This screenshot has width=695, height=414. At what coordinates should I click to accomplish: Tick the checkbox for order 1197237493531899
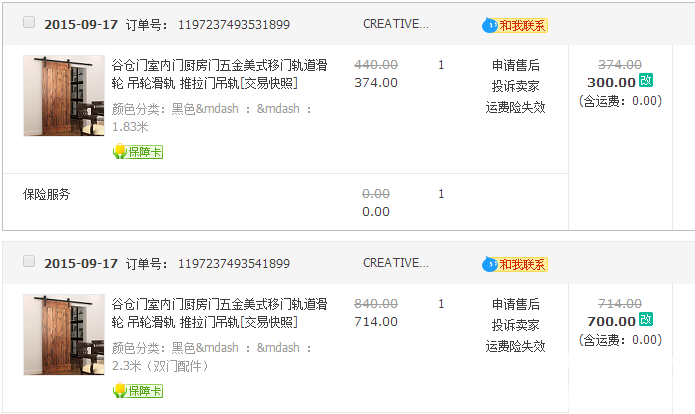(28, 23)
